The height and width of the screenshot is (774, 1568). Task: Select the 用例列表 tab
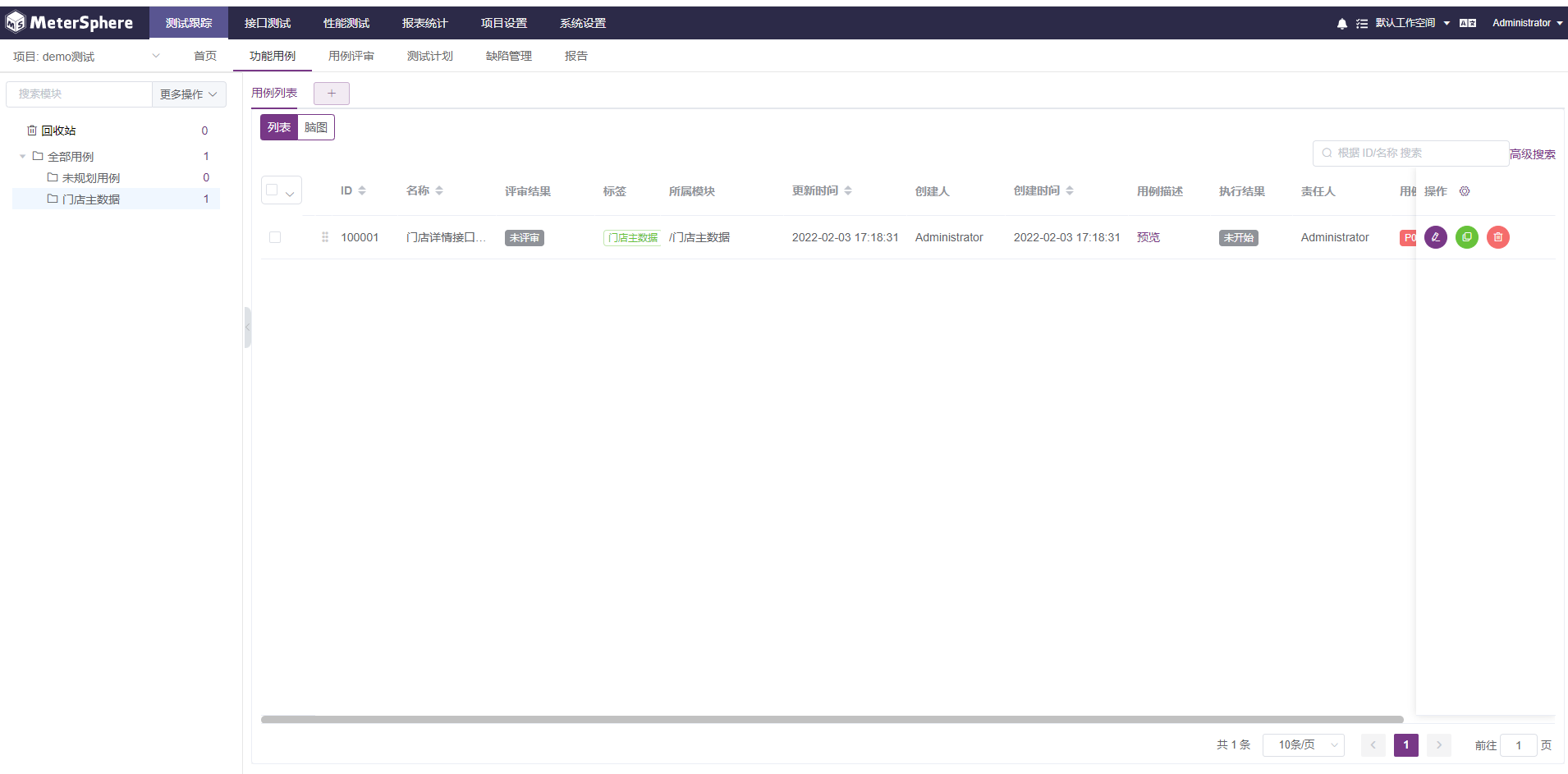point(274,93)
